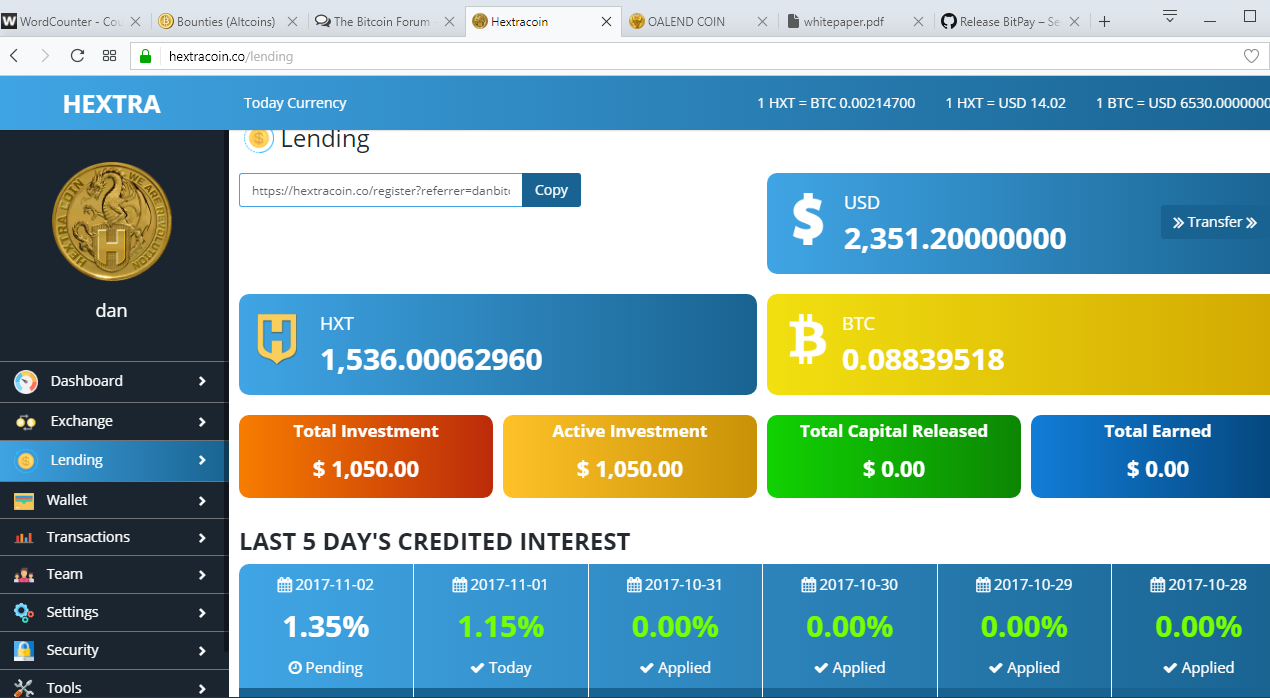This screenshot has width=1270, height=698.
Task: Click the 1 HXT = USD 14.02 rate
Action: [1006, 103]
